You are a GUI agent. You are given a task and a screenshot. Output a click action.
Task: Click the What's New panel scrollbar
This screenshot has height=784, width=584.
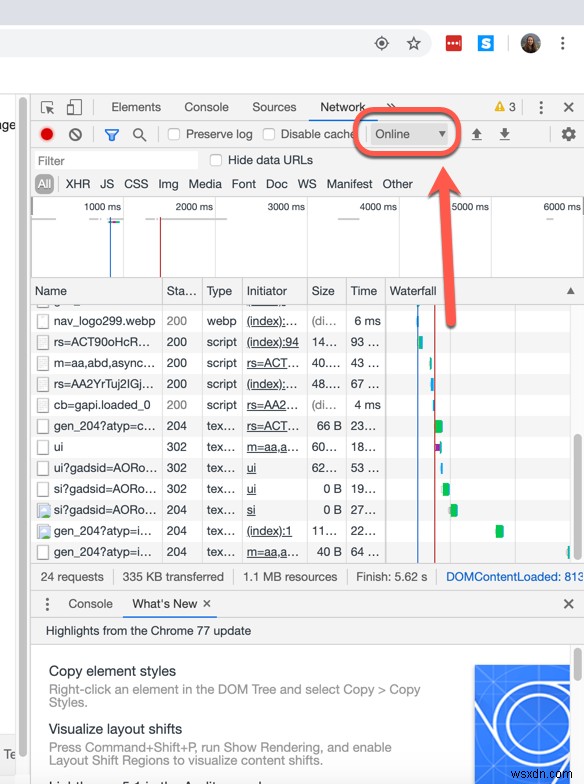tap(578, 664)
